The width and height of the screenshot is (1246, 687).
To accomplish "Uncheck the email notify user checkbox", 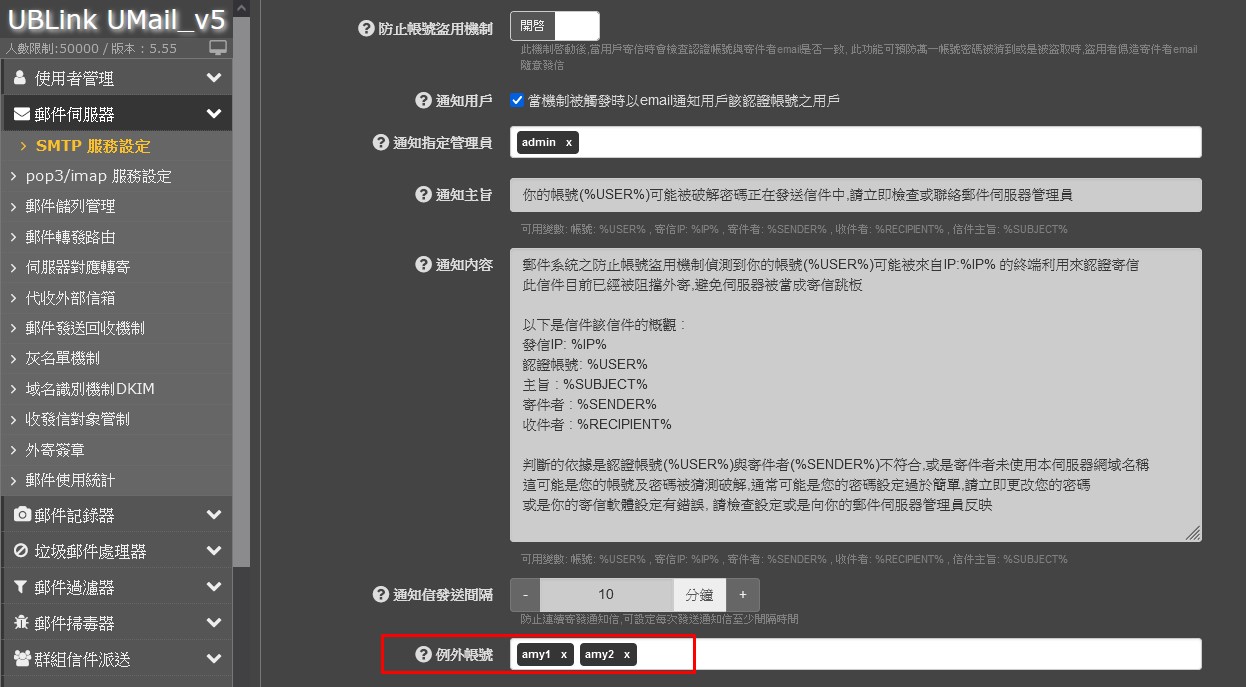I will pos(517,100).
